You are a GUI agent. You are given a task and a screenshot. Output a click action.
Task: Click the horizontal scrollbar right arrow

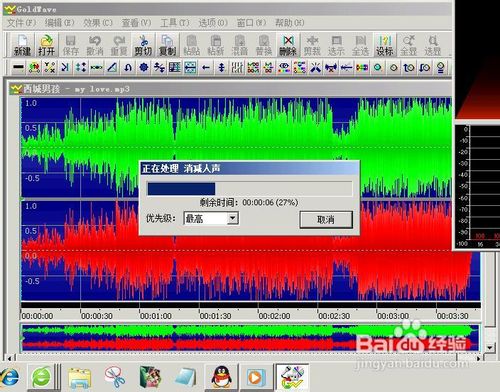479,359
